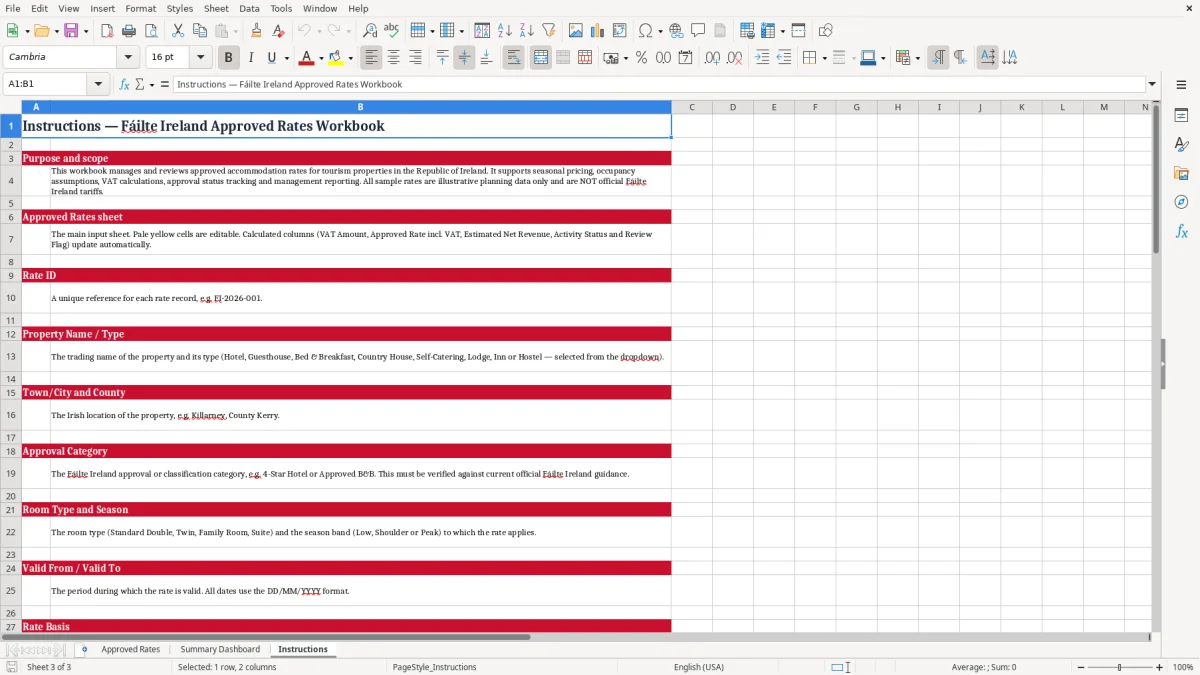Select row header 10
Image resolution: width=1200 pixels, height=675 pixels.
pos(11,298)
